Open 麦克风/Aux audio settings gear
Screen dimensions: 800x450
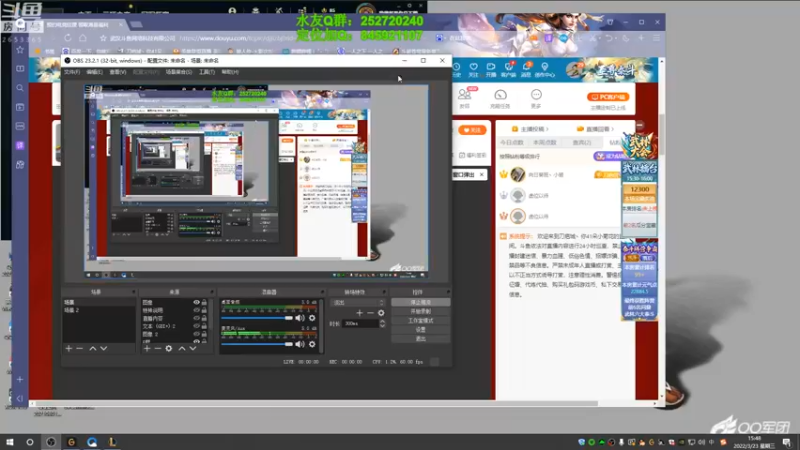(x=312, y=344)
